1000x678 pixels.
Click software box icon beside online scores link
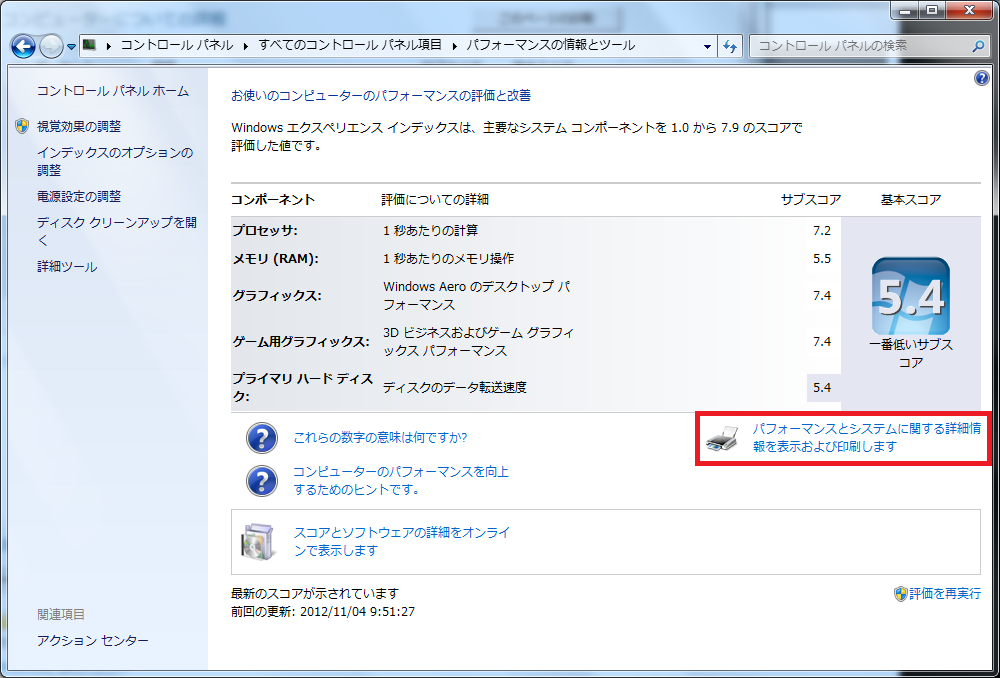click(x=258, y=542)
